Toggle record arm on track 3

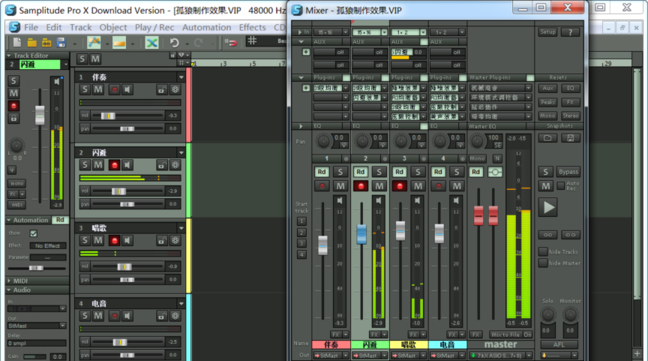coord(114,240)
